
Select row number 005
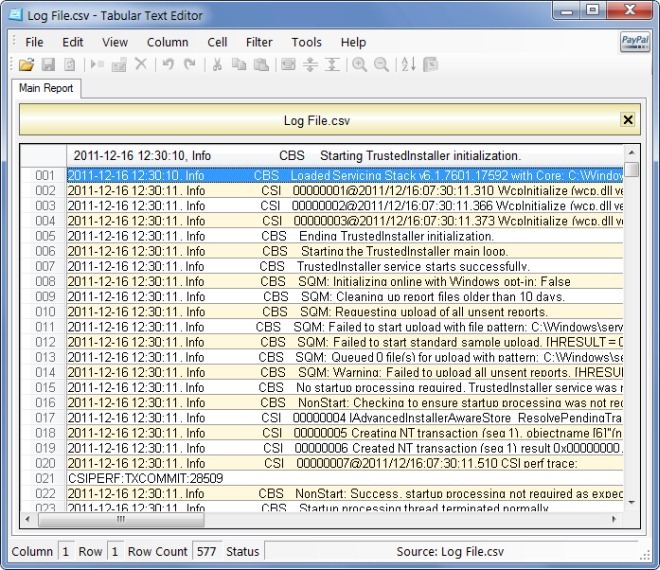click(44, 236)
